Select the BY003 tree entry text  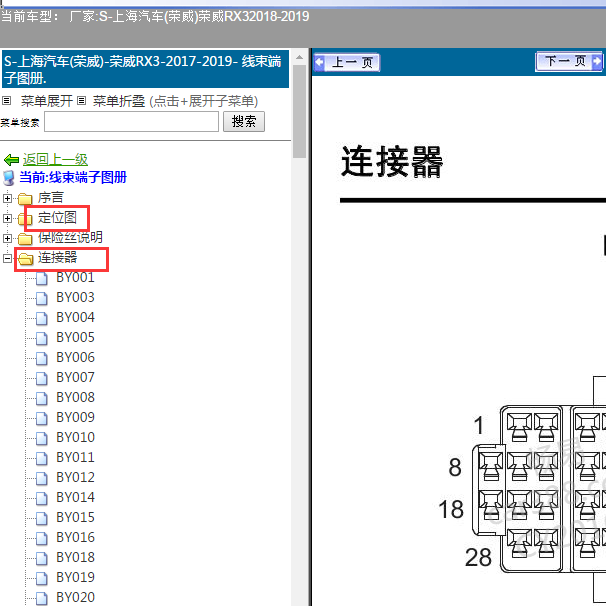(75, 297)
